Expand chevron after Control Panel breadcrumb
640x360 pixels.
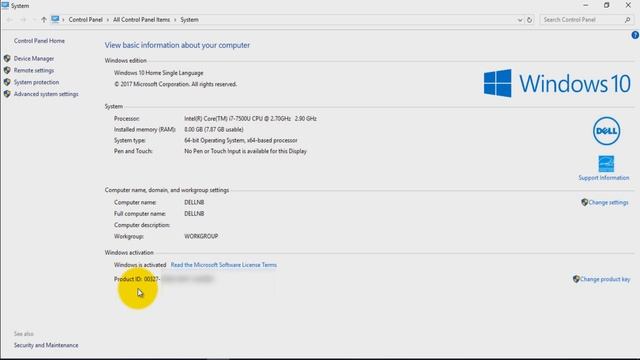108,20
